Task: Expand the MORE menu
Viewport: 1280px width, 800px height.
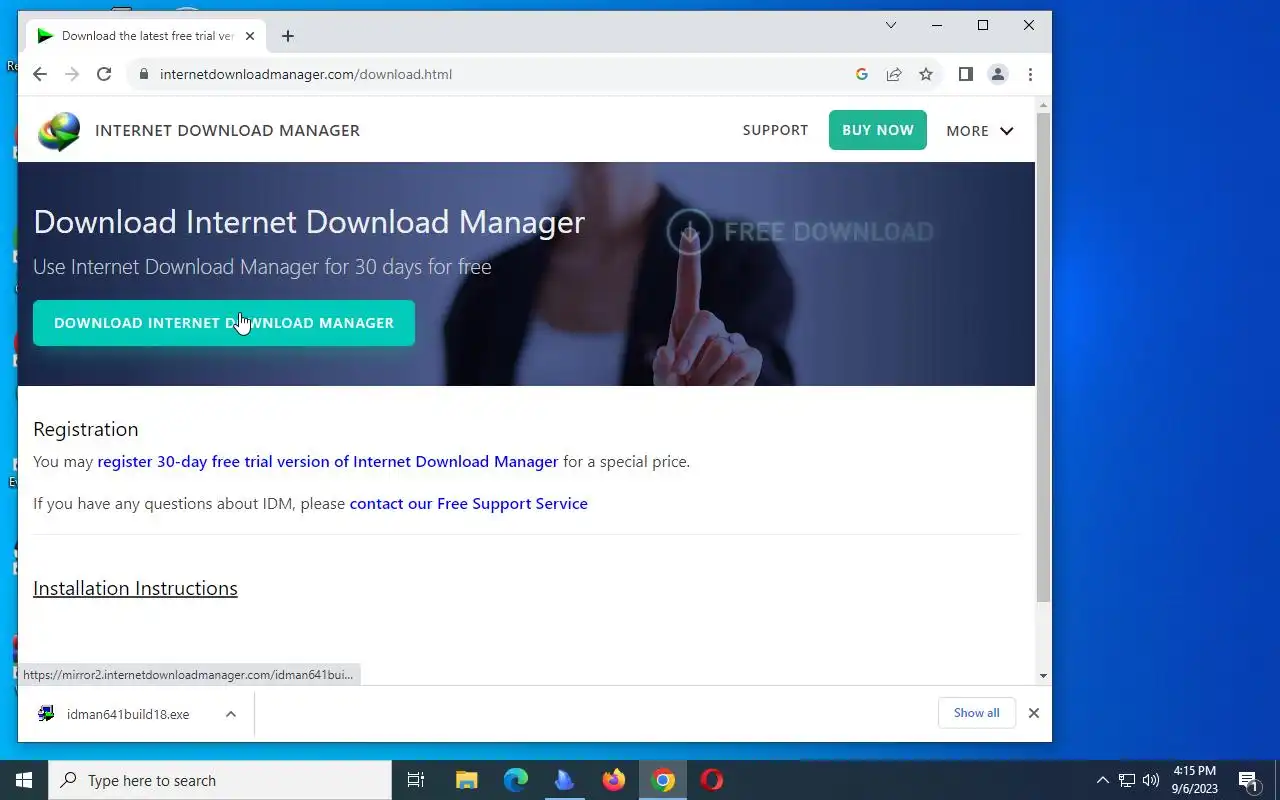Action: point(980,131)
